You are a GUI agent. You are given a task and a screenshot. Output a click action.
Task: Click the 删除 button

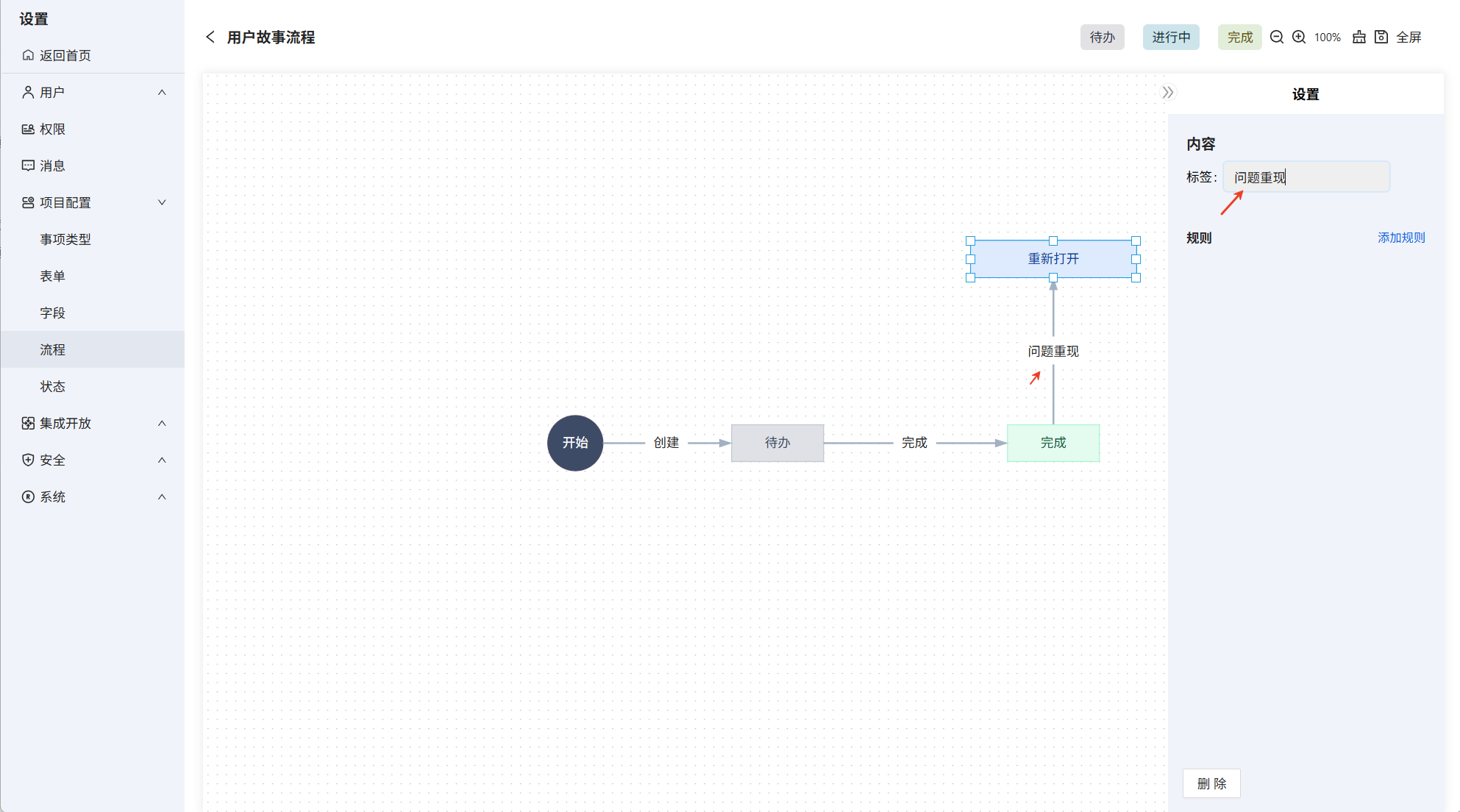pyautogui.click(x=1211, y=784)
